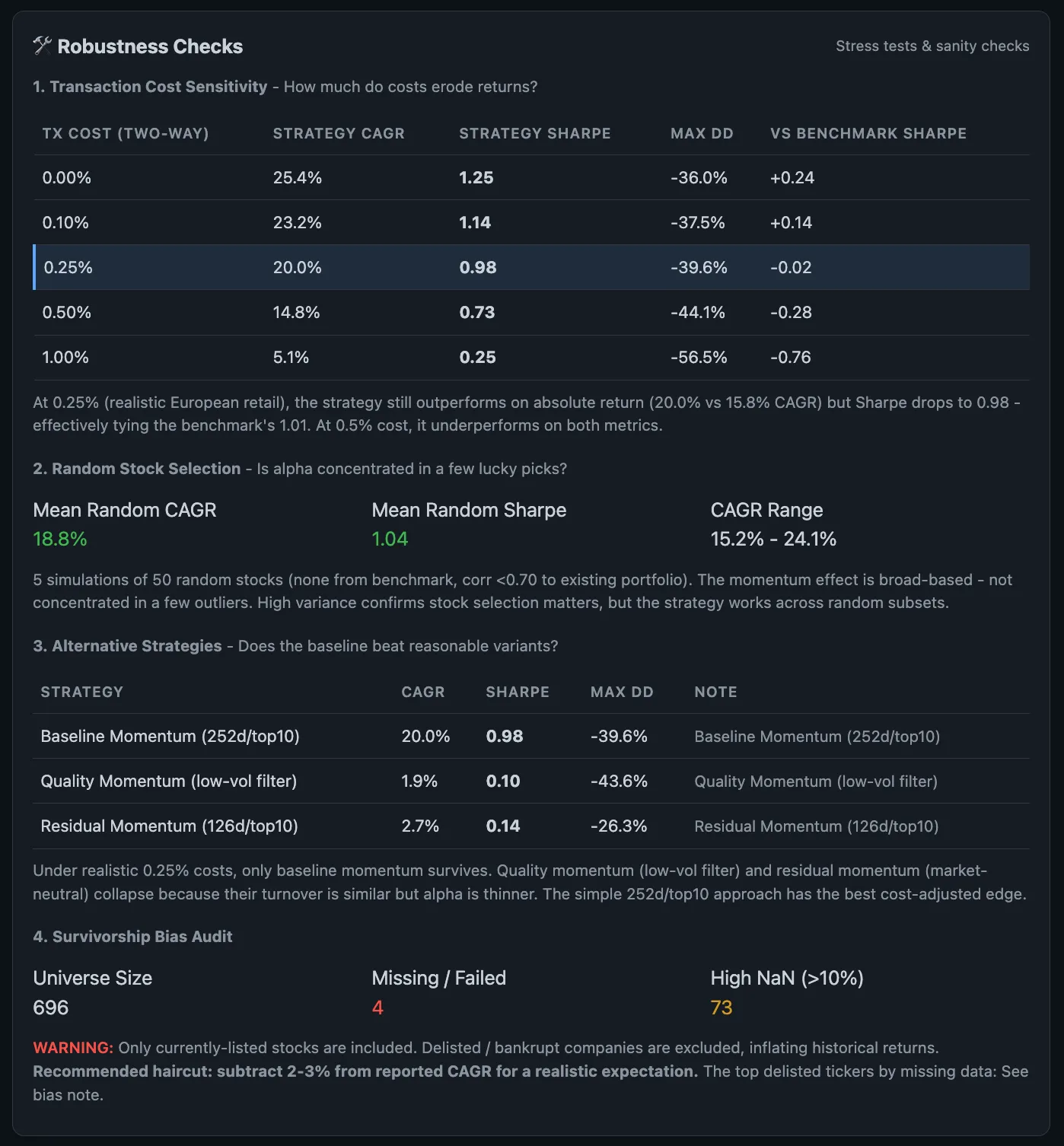Click the Max DD header in cost table
The height and width of the screenshot is (1146, 1064).
(702, 133)
